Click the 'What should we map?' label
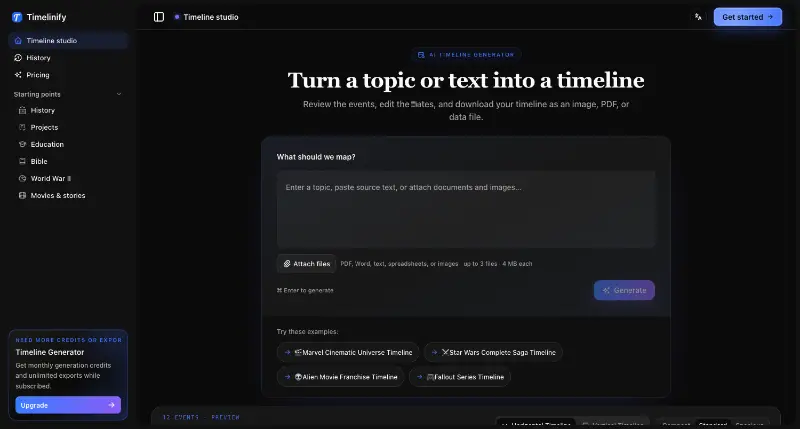Viewport: 800px width, 429px height. (x=316, y=157)
